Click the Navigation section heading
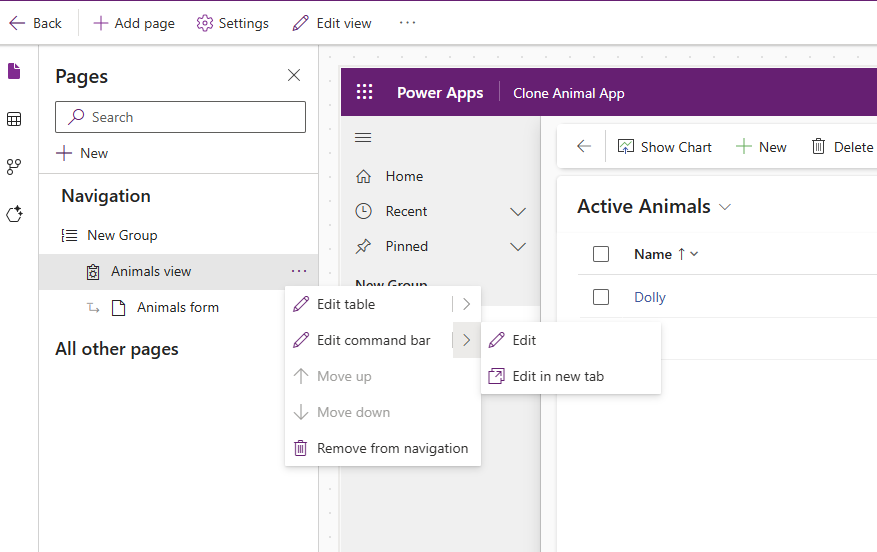 click(x=106, y=196)
